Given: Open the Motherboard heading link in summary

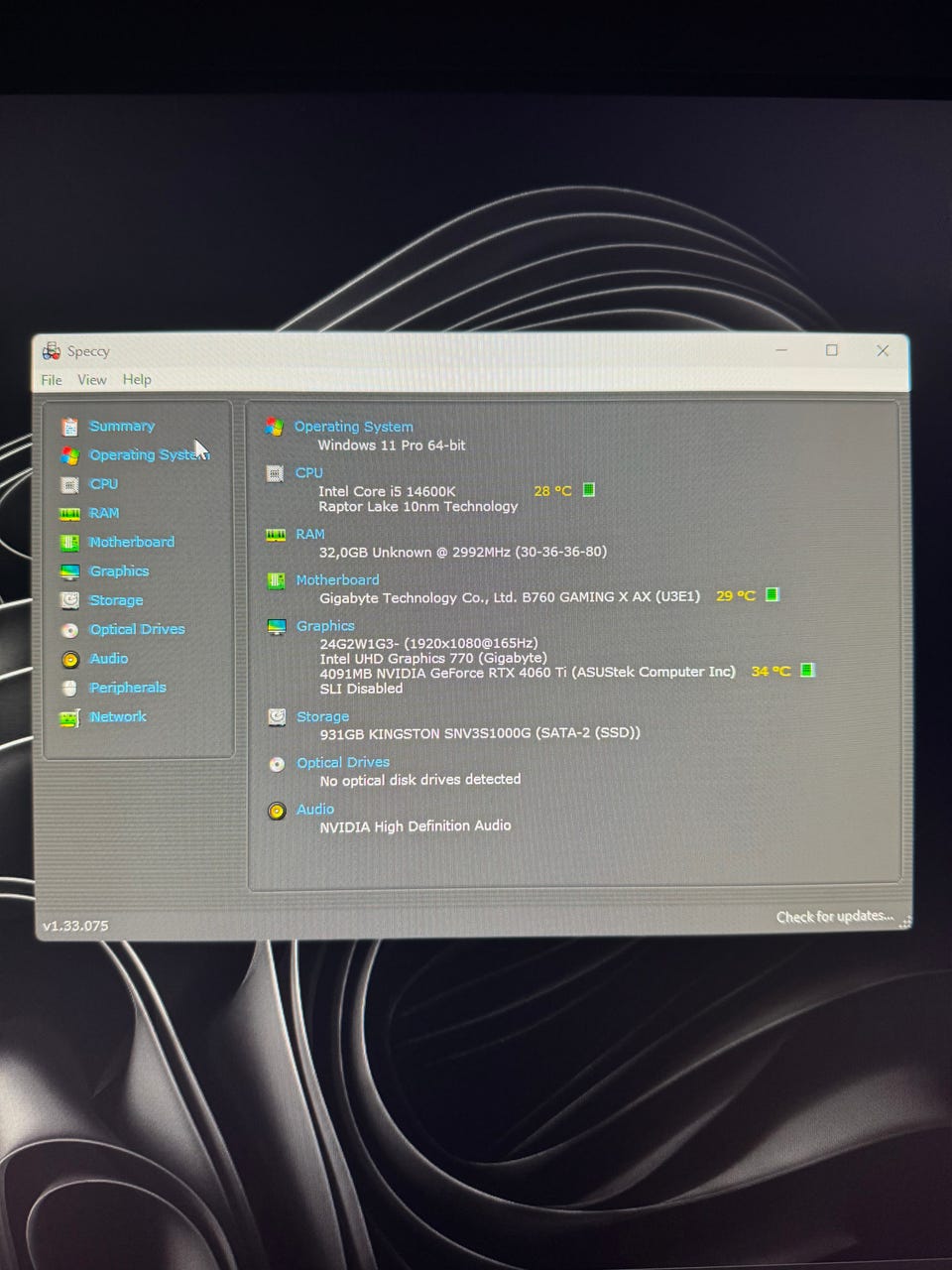Looking at the screenshot, I should click(337, 579).
